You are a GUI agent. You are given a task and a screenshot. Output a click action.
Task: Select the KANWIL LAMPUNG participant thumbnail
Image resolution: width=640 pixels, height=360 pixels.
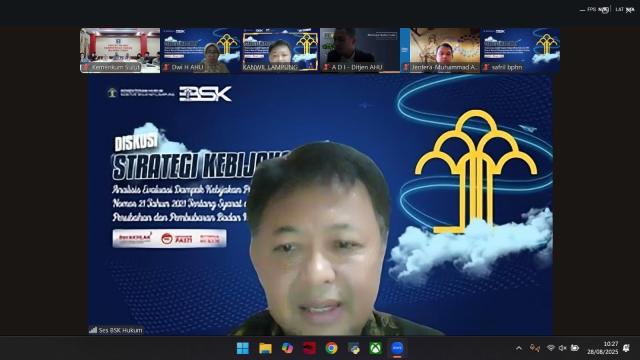click(280, 50)
